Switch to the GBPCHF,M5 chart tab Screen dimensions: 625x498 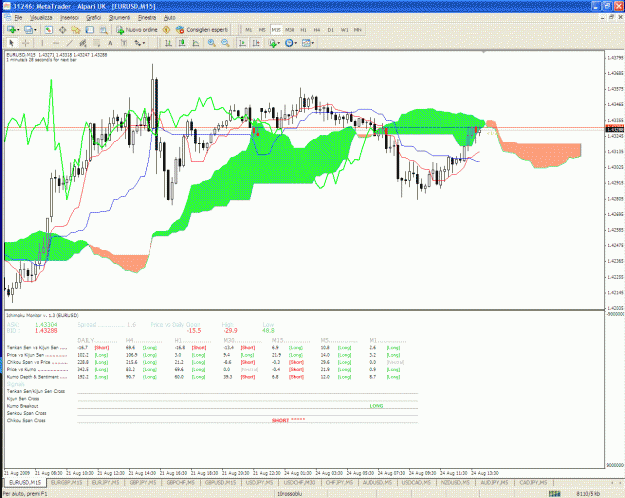click(181, 482)
